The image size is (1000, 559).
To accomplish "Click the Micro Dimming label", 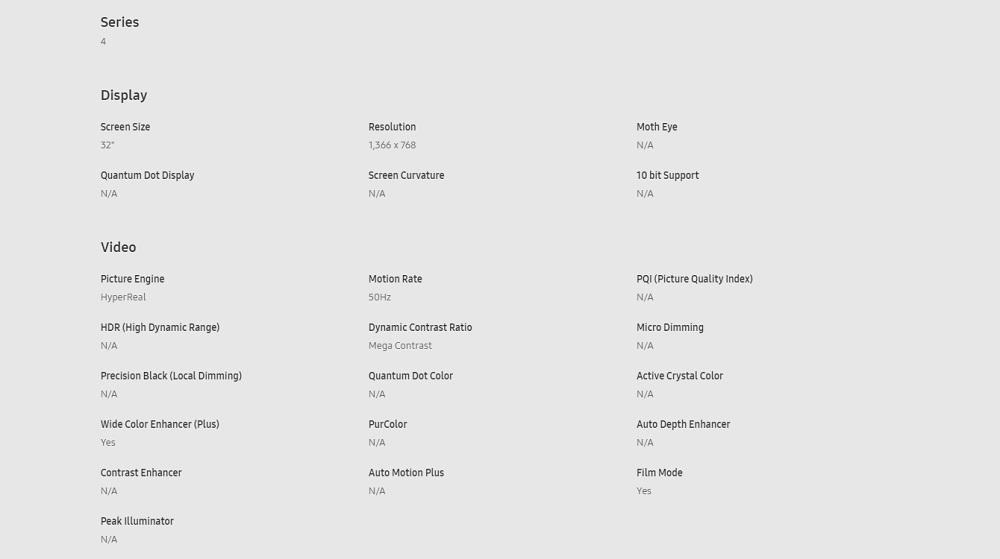I will click(x=670, y=328).
